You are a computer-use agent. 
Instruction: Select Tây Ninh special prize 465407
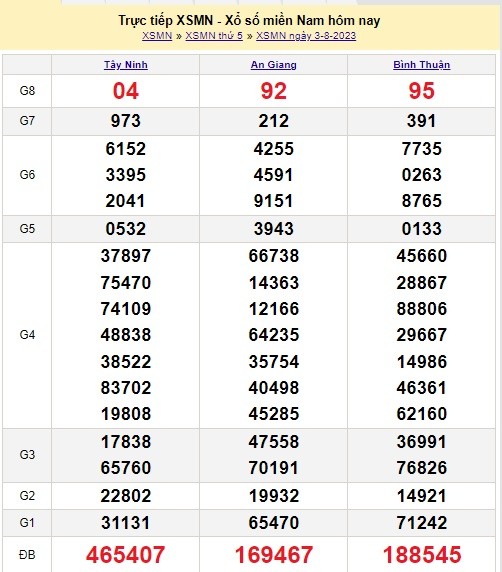[x=126, y=554]
